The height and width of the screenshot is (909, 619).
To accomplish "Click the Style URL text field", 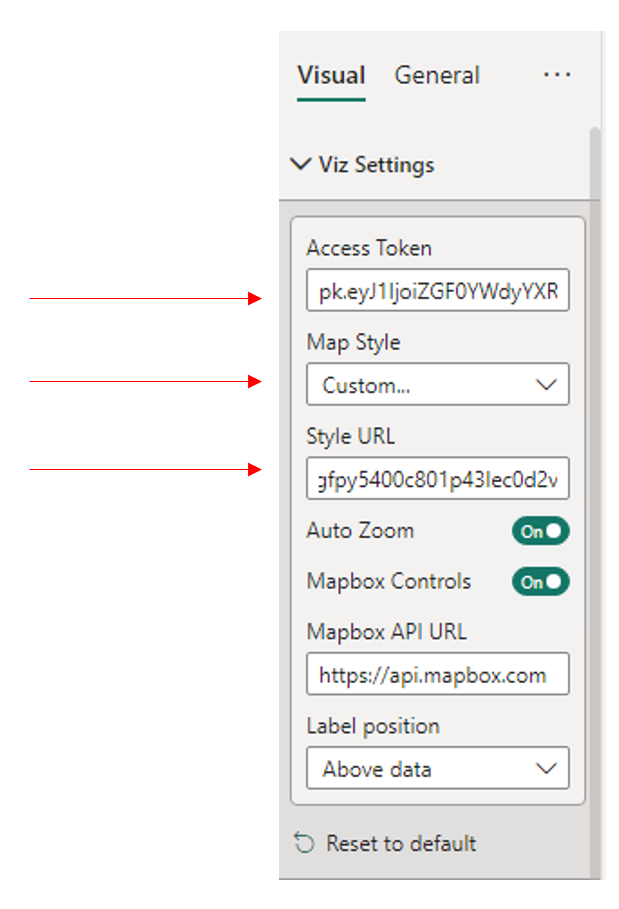I will click(x=438, y=478).
